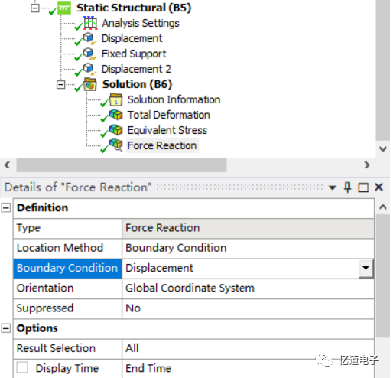Click the tree vertical scroll down arrow

[383, 149]
